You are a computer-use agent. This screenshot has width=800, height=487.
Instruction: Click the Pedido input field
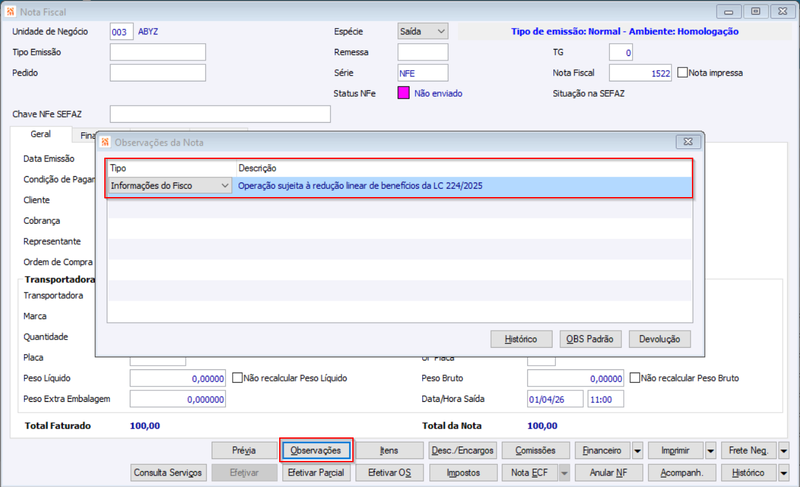158,73
